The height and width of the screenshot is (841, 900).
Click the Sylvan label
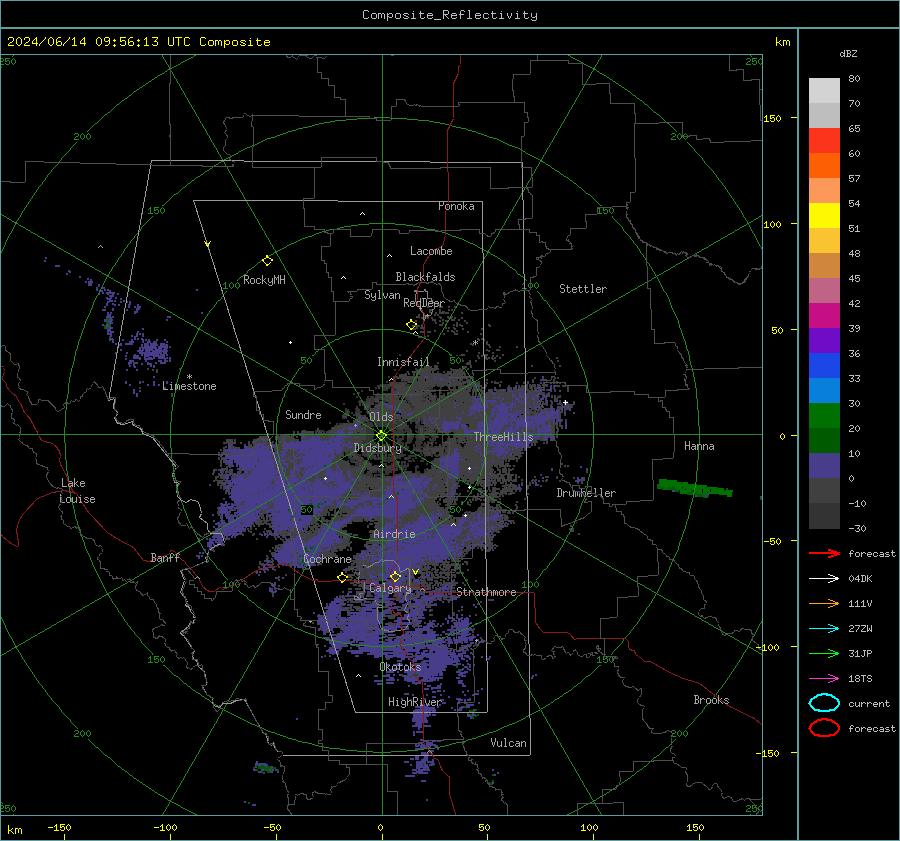pos(382,295)
